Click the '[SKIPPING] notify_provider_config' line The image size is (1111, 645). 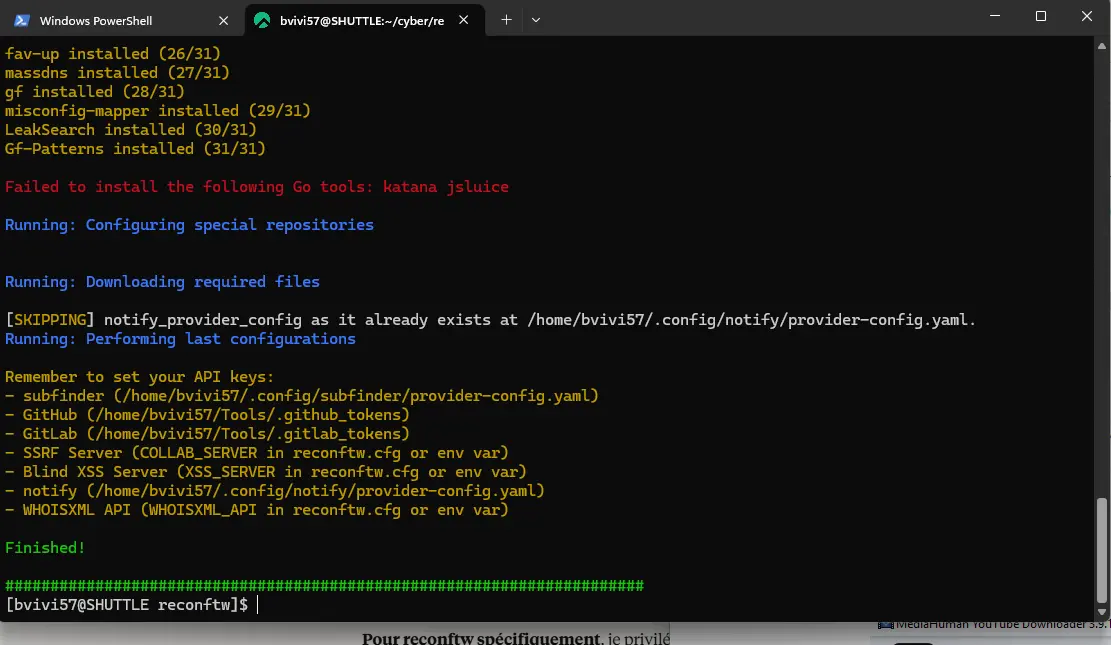[x=490, y=320]
